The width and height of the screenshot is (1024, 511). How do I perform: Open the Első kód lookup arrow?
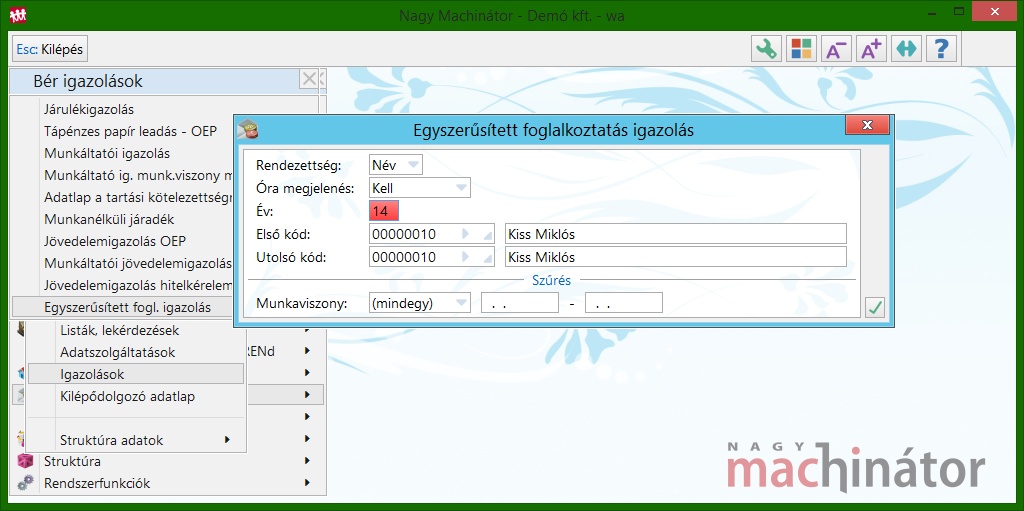click(x=466, y=234)
